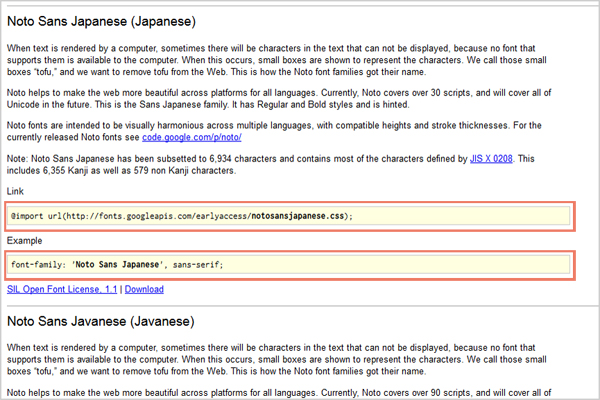Open the JIS X 0208 link
The height and width of the screenshot is (400, 600).
[491, 159]
